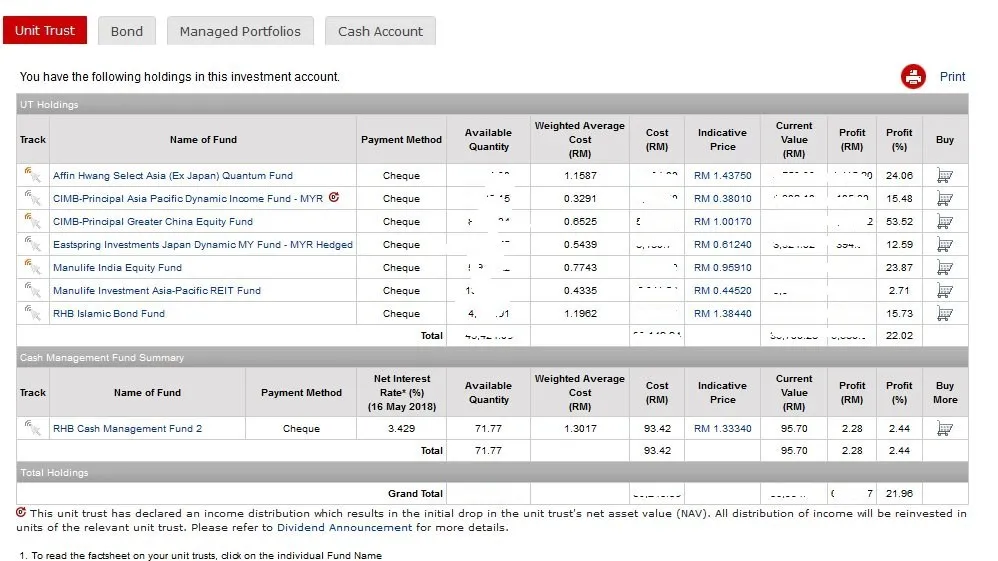Open CIMB-Principal Asia Pacific Dynamic Income Fund - MYR link
Viewport: 998px width, 561px height.
188,198
